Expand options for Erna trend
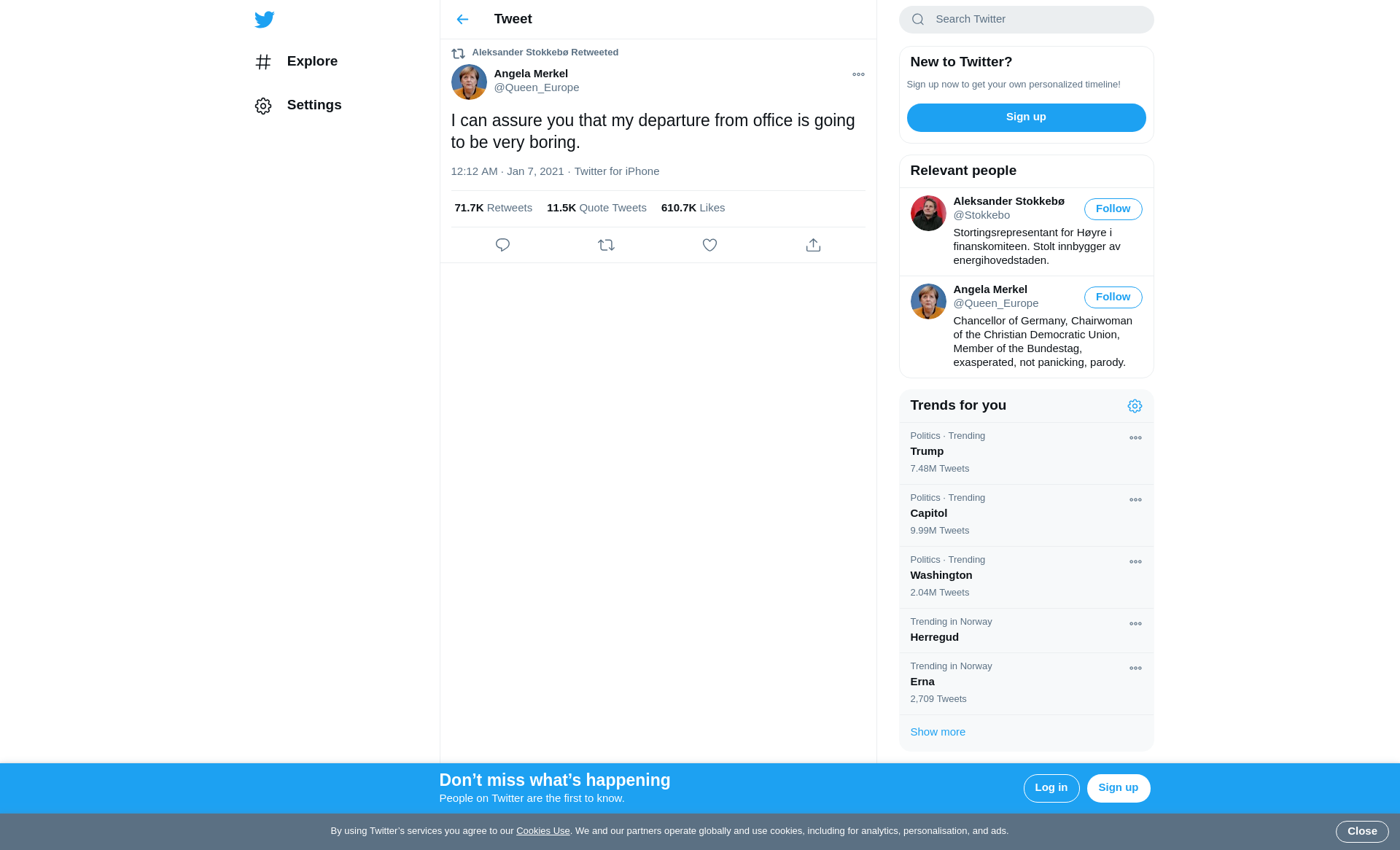1400x850 pixels. coord(1135,668)
